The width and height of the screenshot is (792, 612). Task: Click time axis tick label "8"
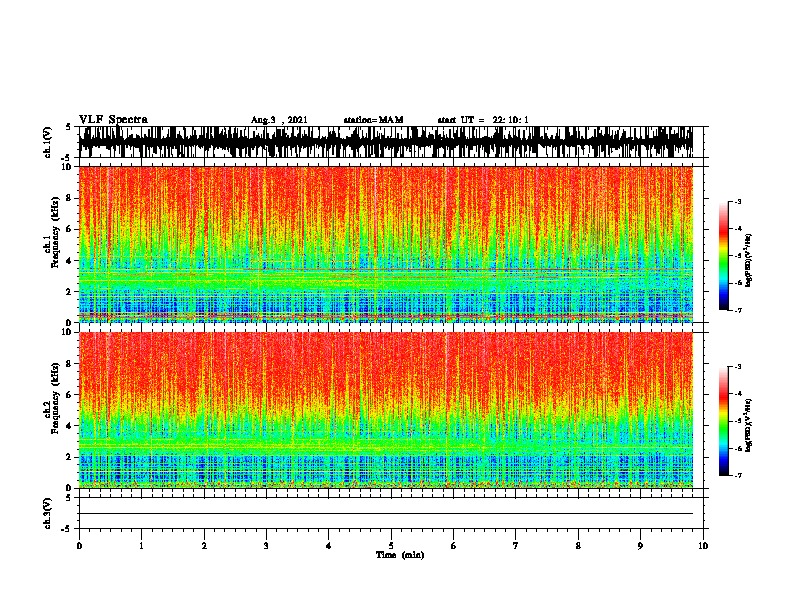(x=578, y=546)
